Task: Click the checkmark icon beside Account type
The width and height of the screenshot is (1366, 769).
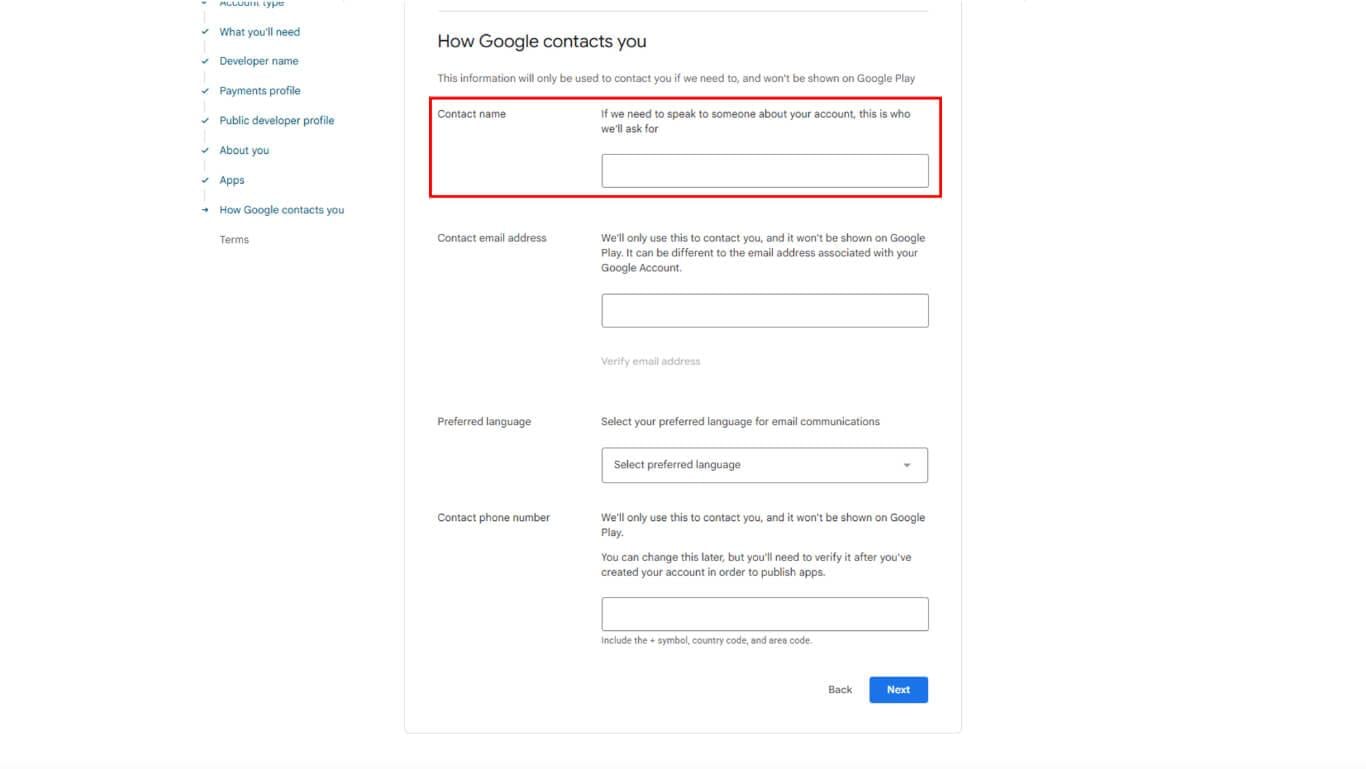Action: click(205, 4)
